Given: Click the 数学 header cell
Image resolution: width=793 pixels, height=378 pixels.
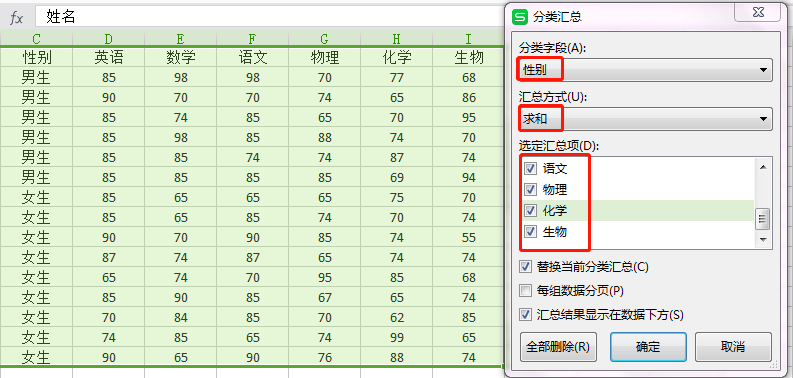Looking at the screenshot, I should click(x=181, y=57).
